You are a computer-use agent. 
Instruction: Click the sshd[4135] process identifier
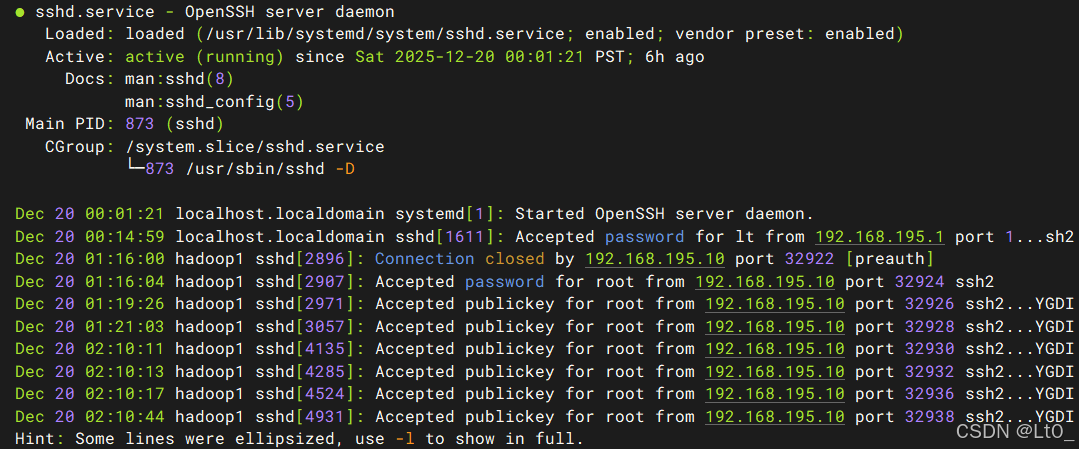(304, 350)
